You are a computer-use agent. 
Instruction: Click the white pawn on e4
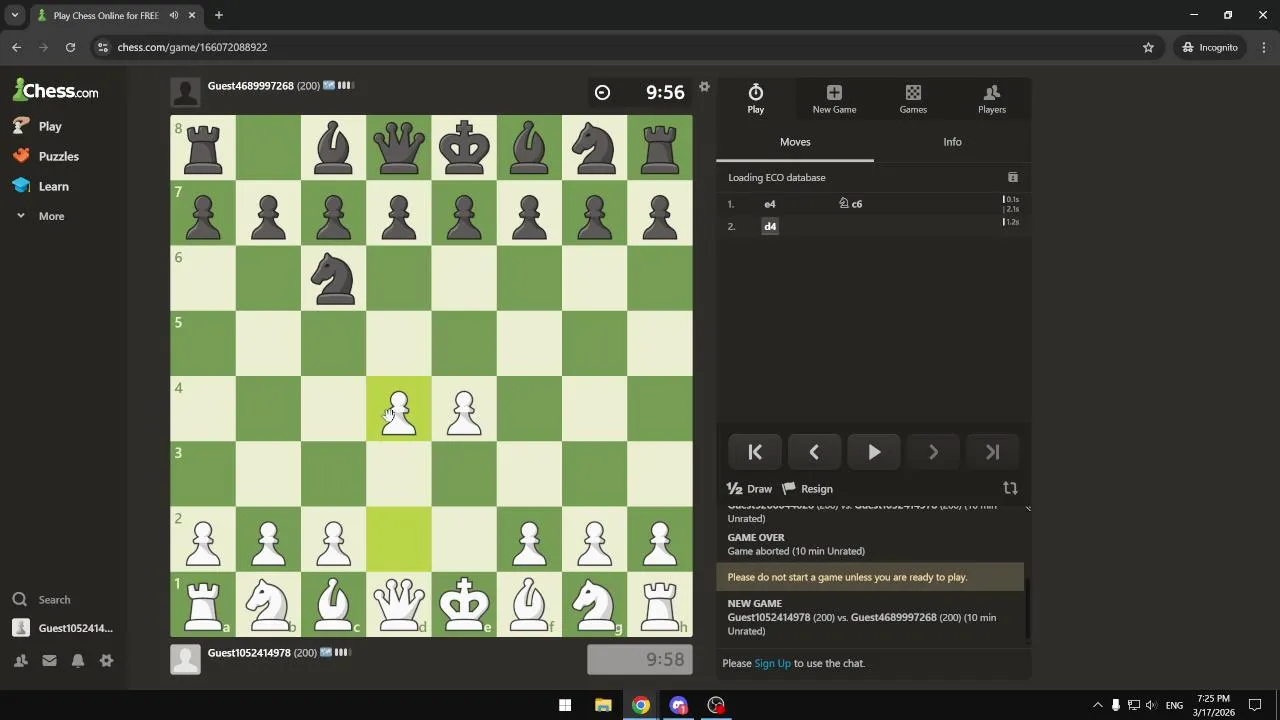click(x=464, y=409)
